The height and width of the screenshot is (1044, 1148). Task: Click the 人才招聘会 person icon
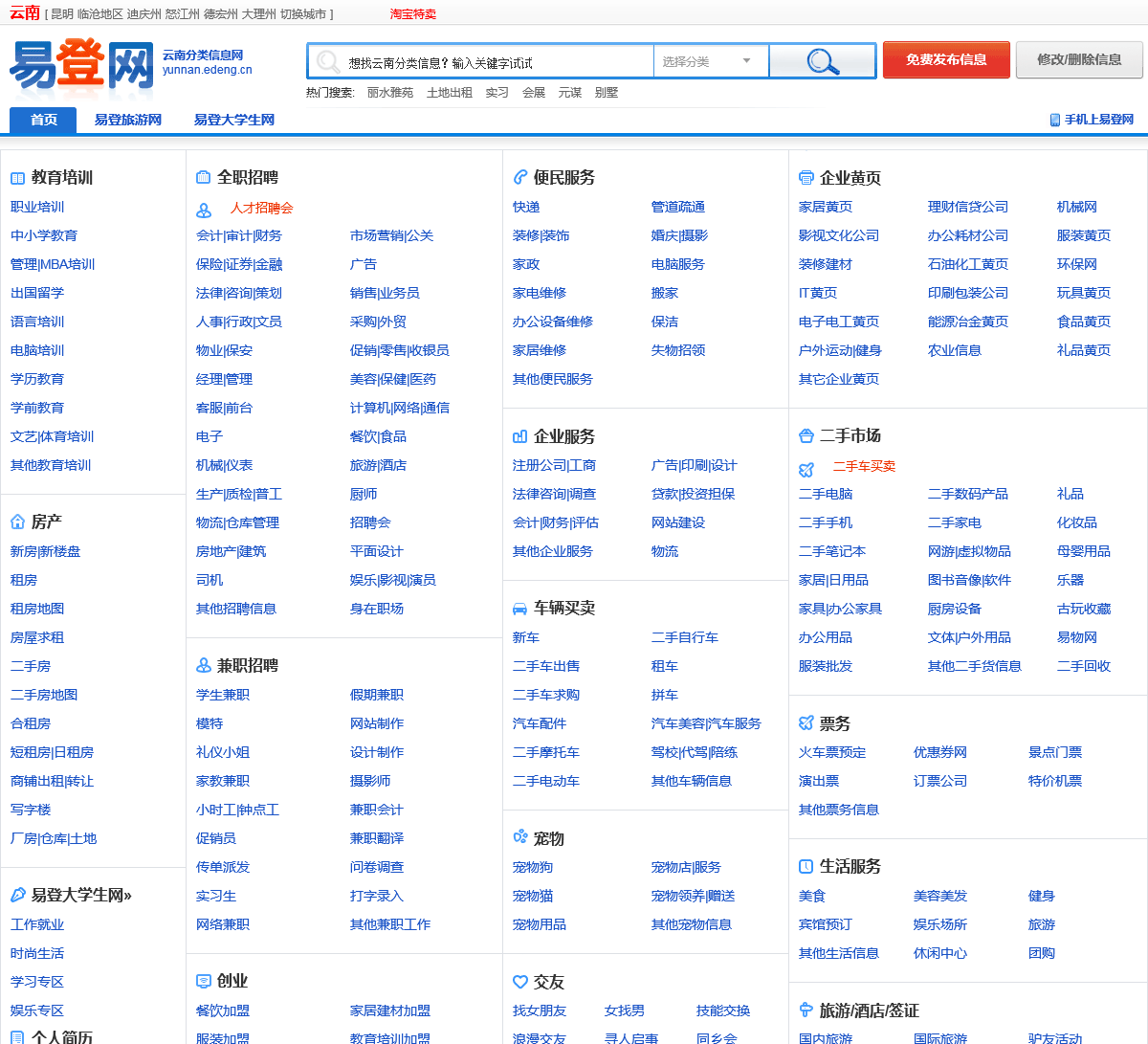(x=203, y=210)
